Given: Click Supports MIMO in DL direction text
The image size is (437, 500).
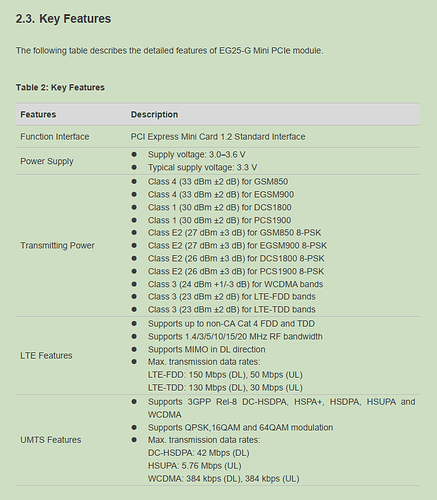Looking at the screenshot, I should click(207, 349).
